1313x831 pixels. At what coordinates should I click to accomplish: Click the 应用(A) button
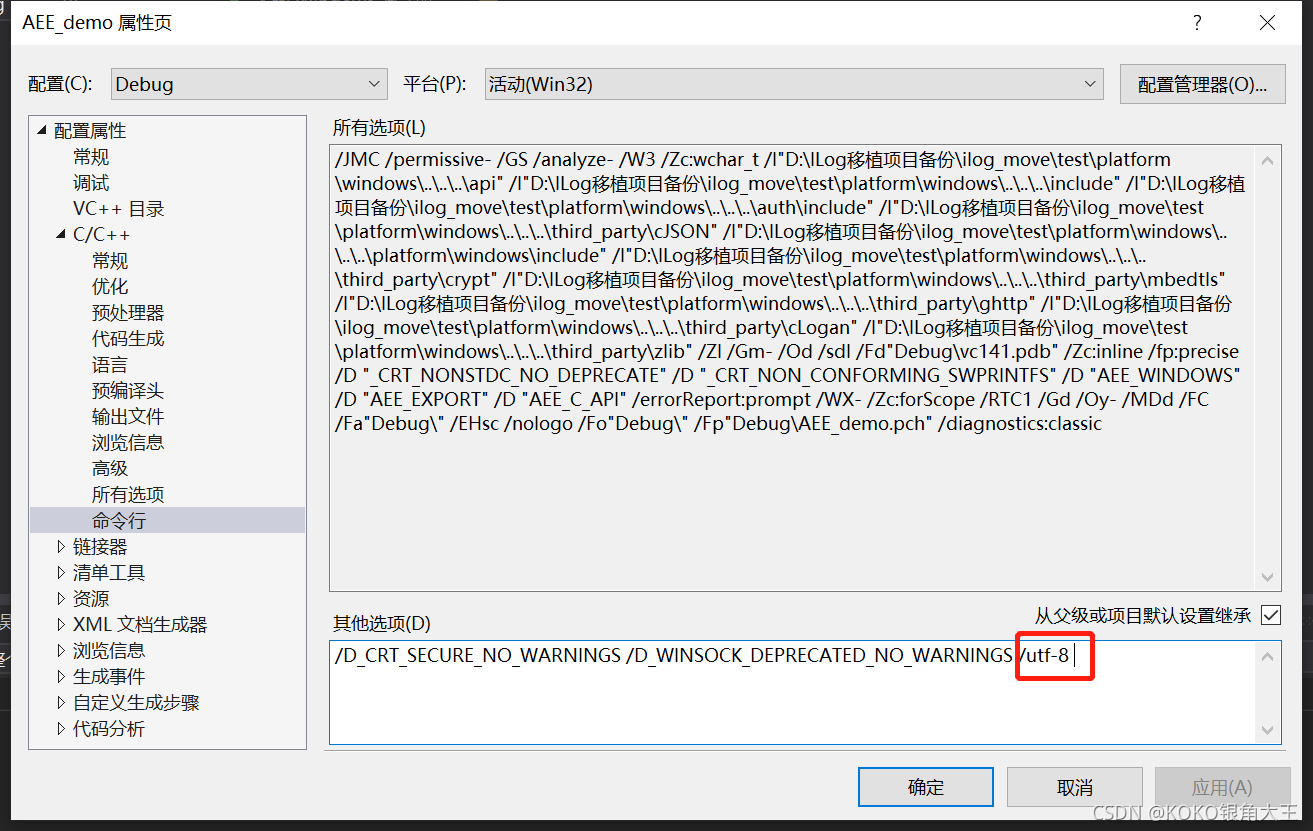coord(1222,787)
